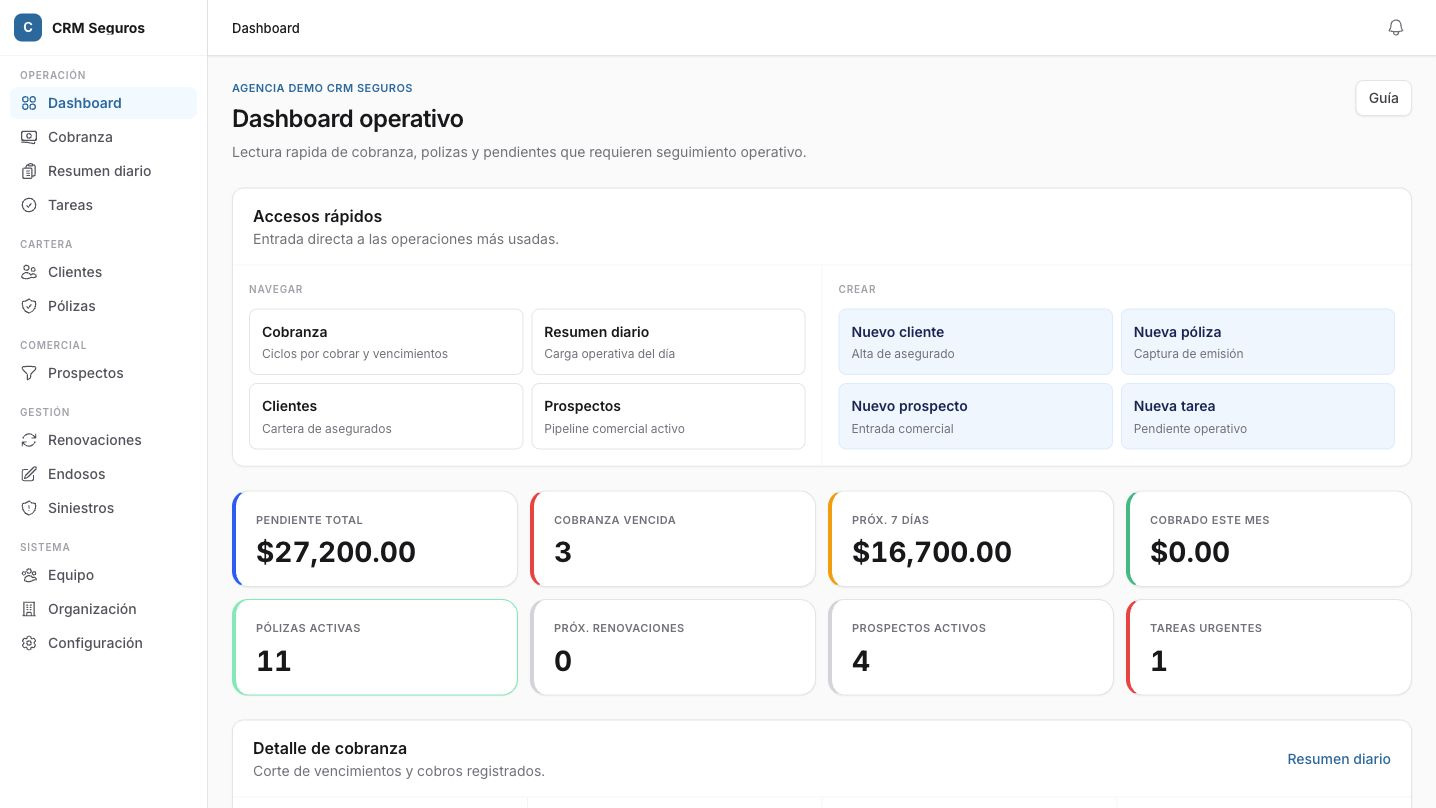Click the CRM Seguros logo badge
Viewport: 1436px width, 808px height.
(x=28, y=28)
